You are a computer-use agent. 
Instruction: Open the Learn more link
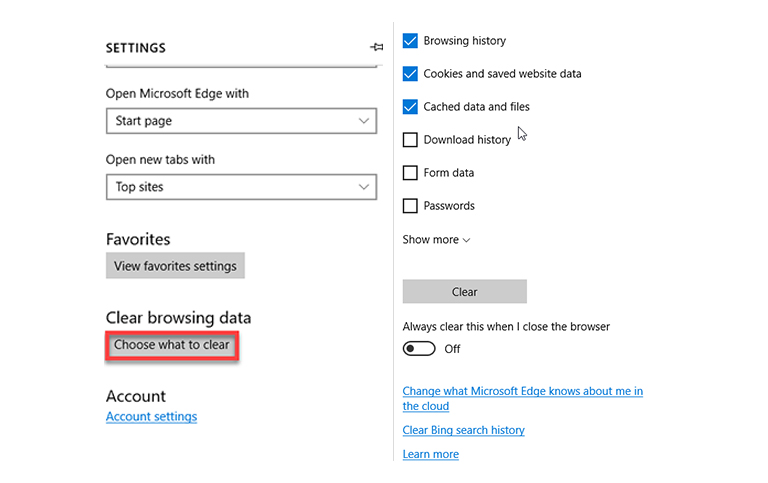(431, 454)
